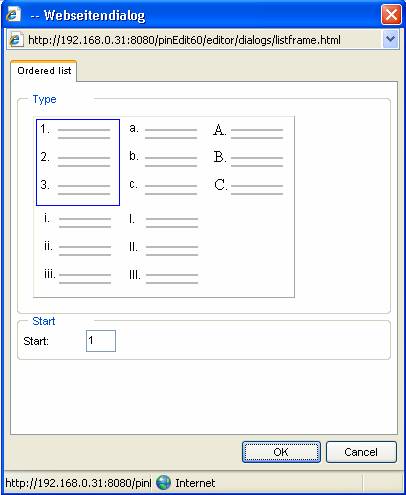The height and width of the screenshot is (495, 406).
Task: Click the Internet zone label in status bar
Action: click(x=195, y=483)
